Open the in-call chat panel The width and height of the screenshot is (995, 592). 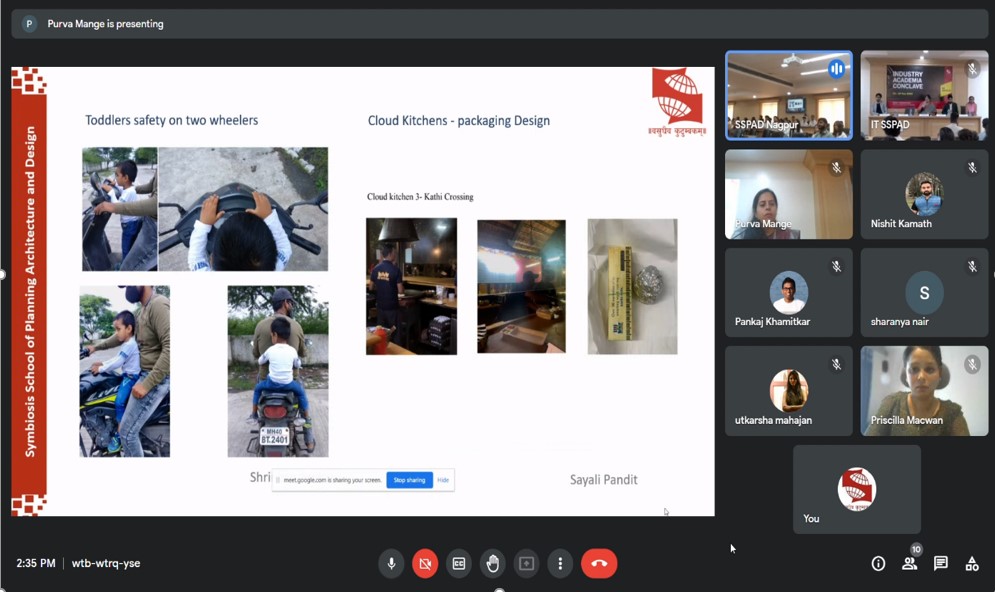click(940, 564)
